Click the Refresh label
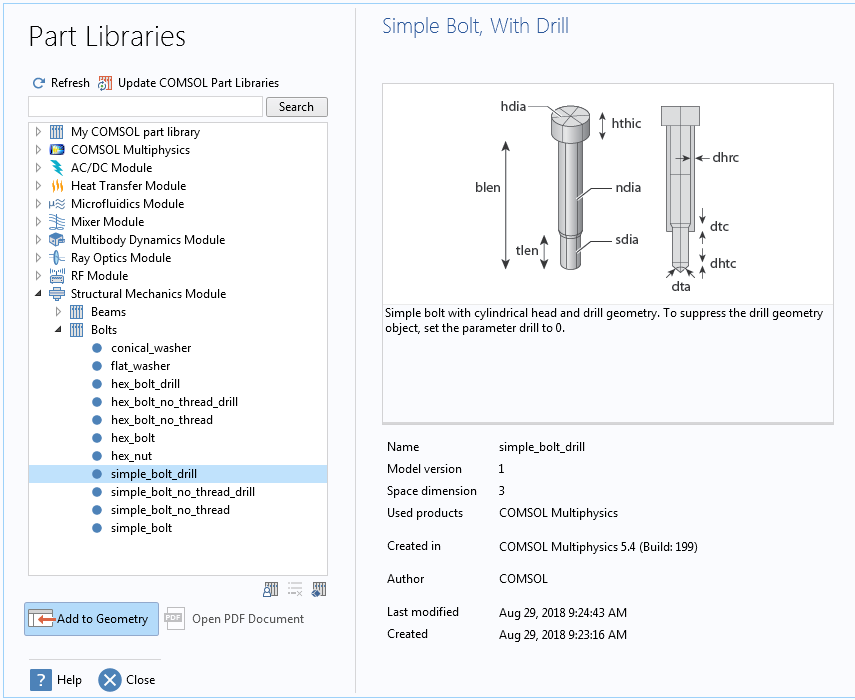This screenshot has width=855, height=700. point(70,83)
